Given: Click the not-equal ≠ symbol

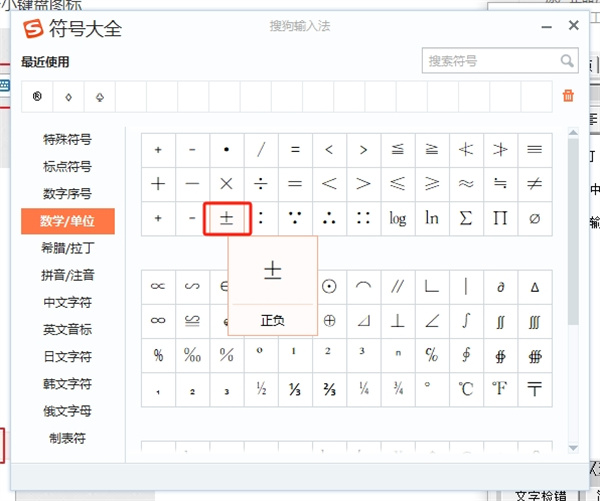Looking at the screenshot, I should click(534, 184).
